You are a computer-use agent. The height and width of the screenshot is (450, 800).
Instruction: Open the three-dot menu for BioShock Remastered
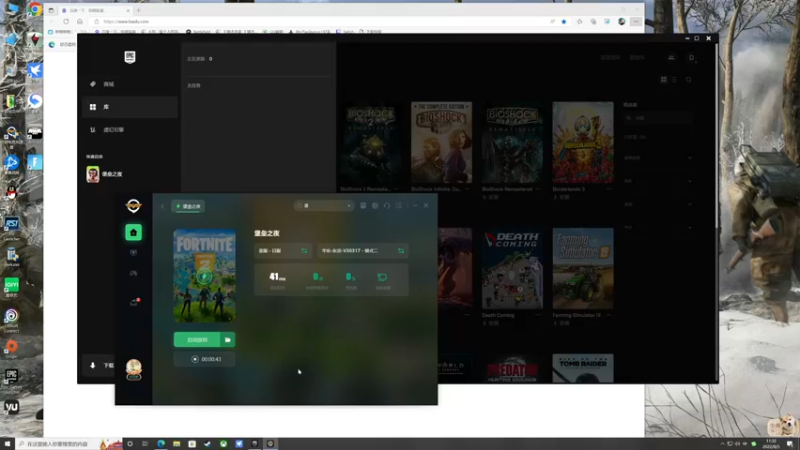click(538, 189)
